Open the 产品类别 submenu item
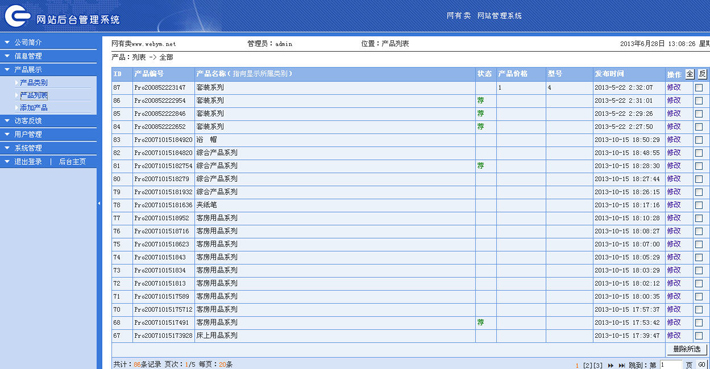This screenshot has width=710, height=369. click(34, 82)
